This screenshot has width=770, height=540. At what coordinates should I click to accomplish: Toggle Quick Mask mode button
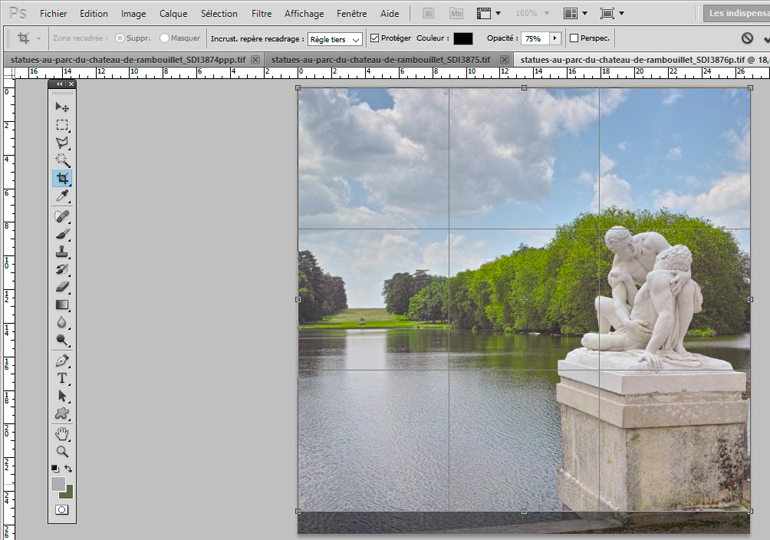tap(62, 510)
